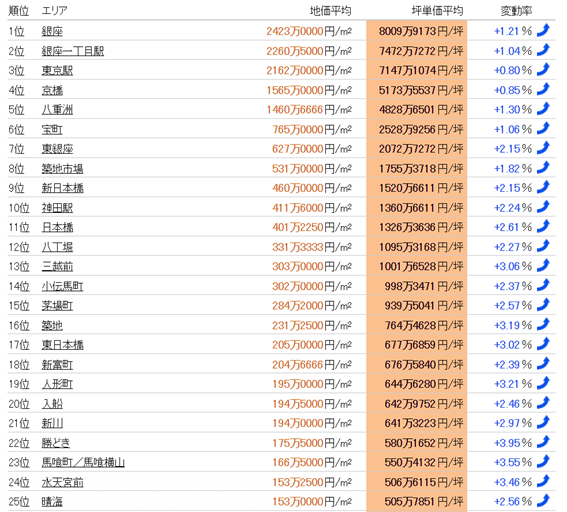The image size is (567, 512).
Task: Open the 新川 area link
Action: 52,423
